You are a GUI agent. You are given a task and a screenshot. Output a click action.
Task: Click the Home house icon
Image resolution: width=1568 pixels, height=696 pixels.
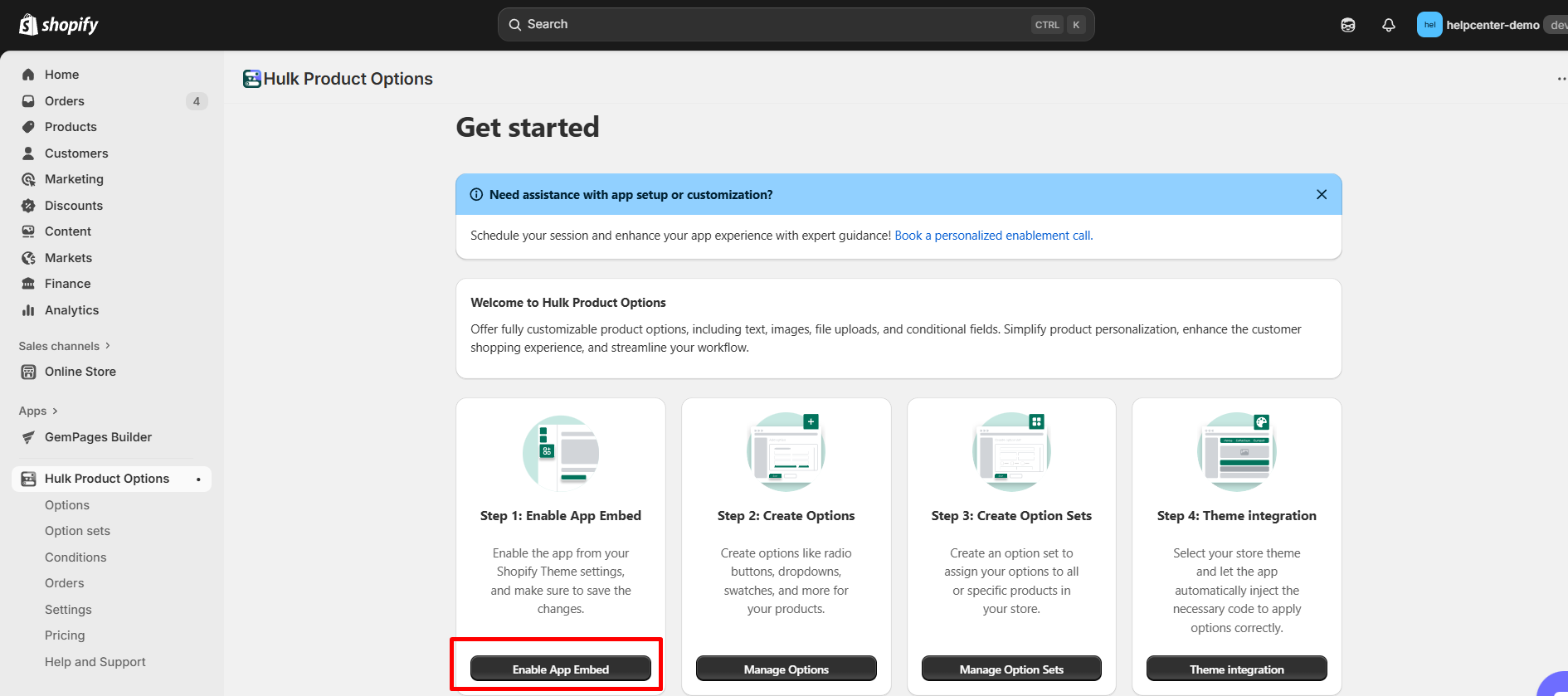click(28, 75)
